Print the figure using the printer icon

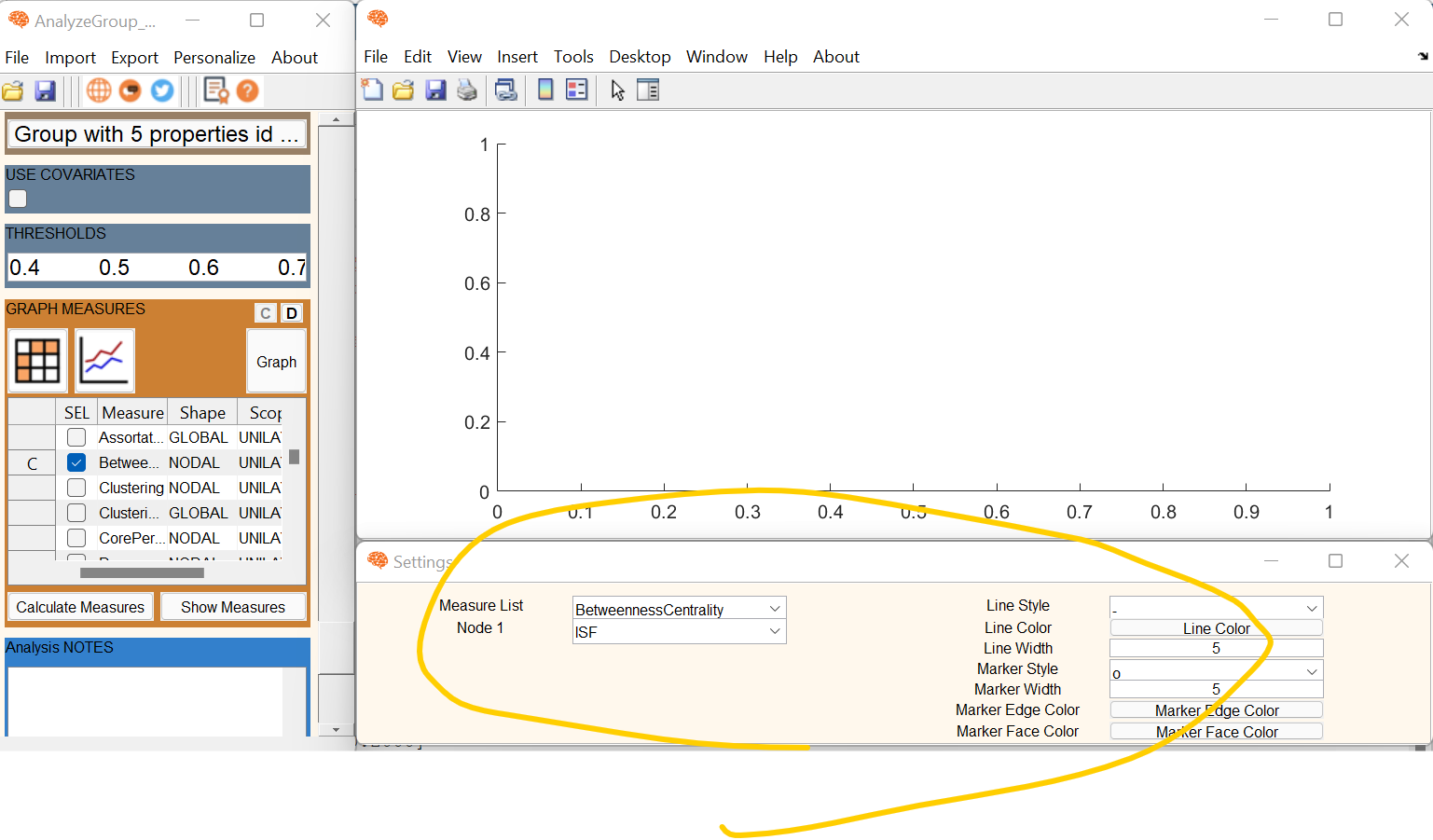pyautogui.click(x=467, y=90)
